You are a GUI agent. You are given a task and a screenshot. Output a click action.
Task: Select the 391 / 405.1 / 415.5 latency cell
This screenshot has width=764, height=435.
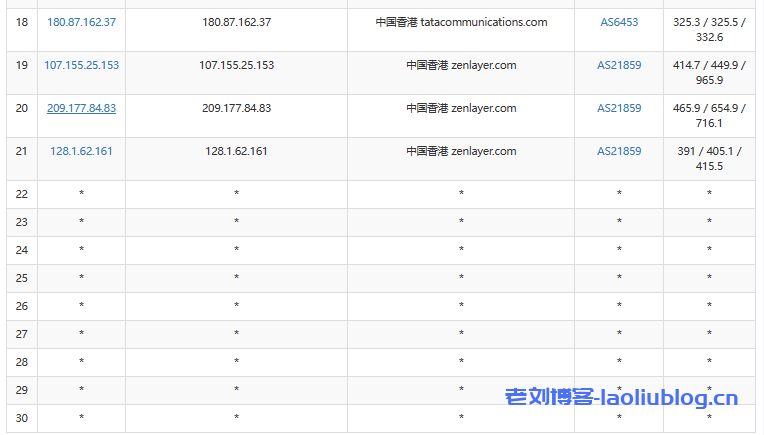click(x=709, y=158)
